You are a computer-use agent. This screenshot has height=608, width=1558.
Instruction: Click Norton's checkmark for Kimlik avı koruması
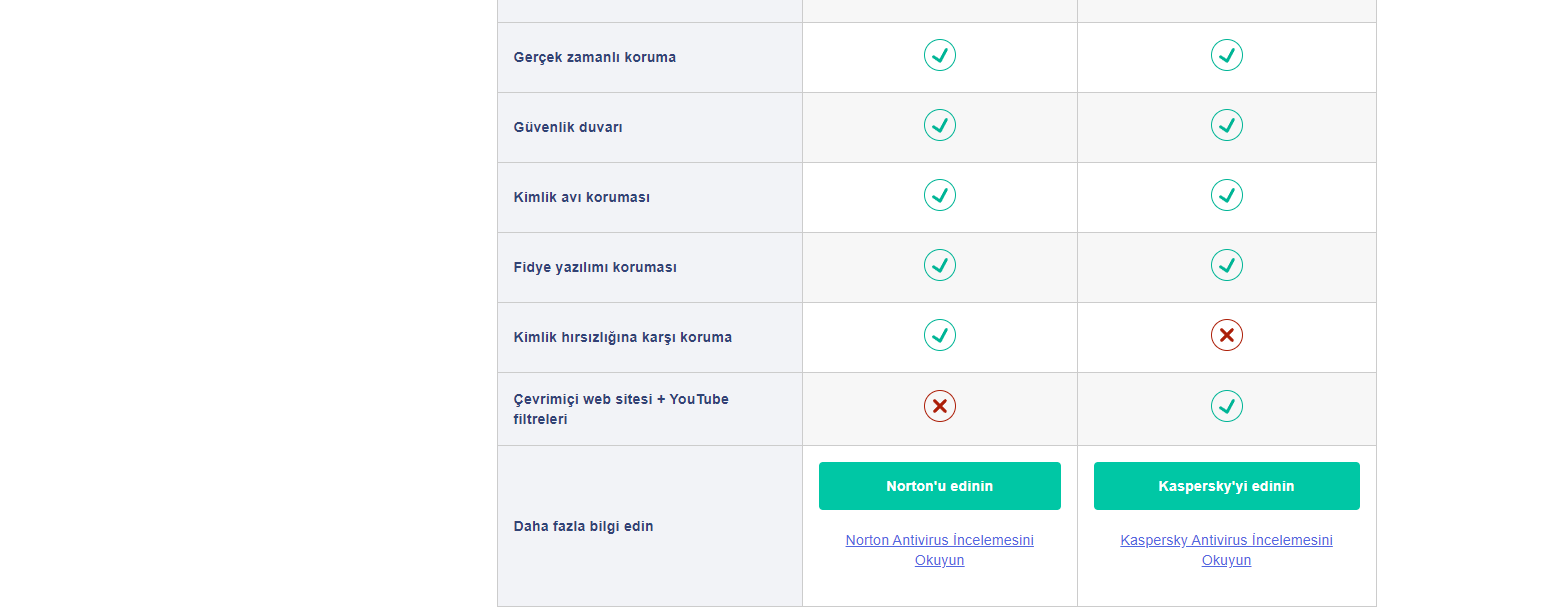click(x=940, y=195)
